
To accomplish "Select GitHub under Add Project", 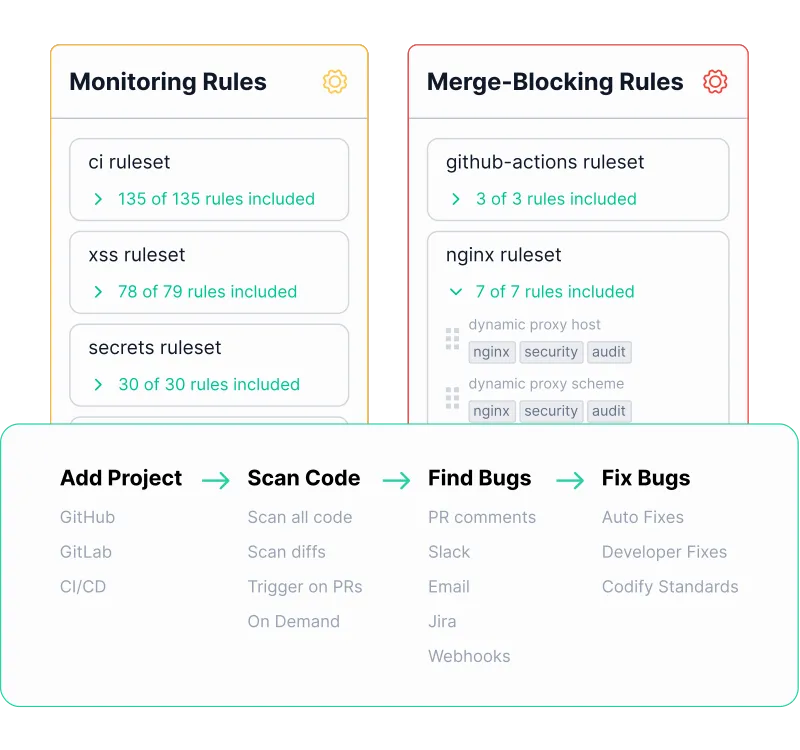I will (x=87, y=517).
